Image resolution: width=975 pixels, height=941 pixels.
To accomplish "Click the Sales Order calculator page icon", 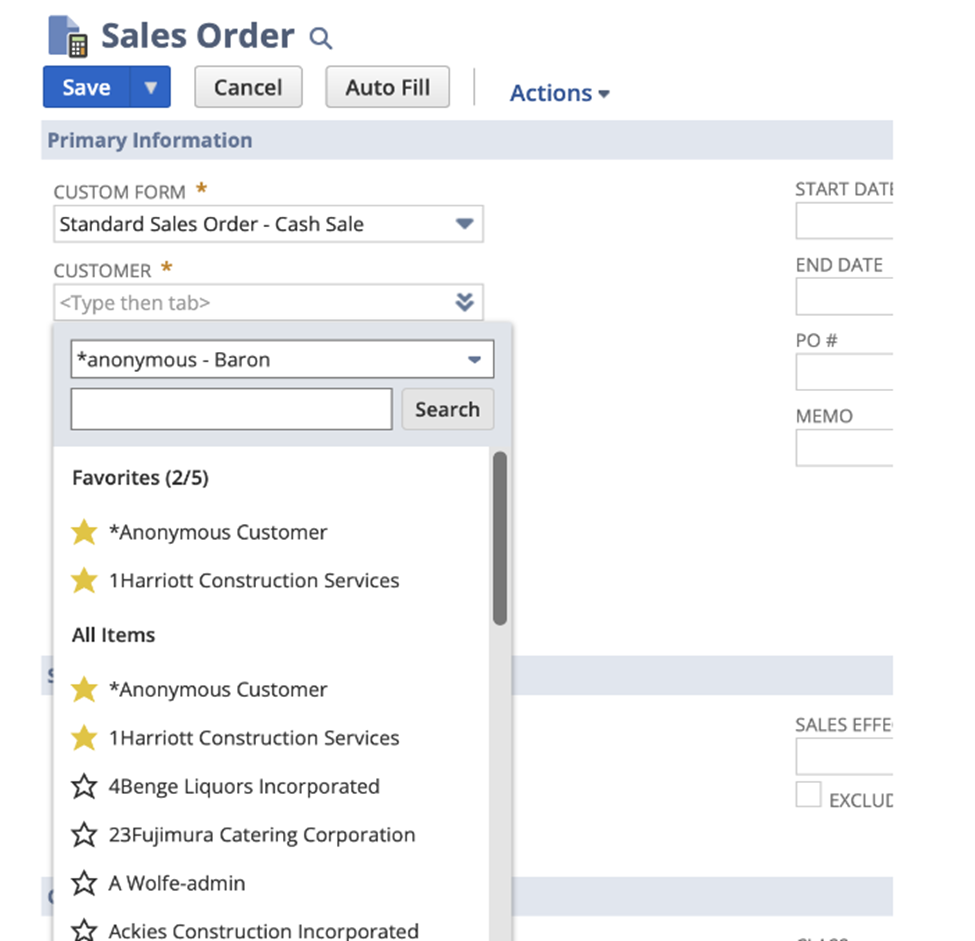I will coord(69,36).
